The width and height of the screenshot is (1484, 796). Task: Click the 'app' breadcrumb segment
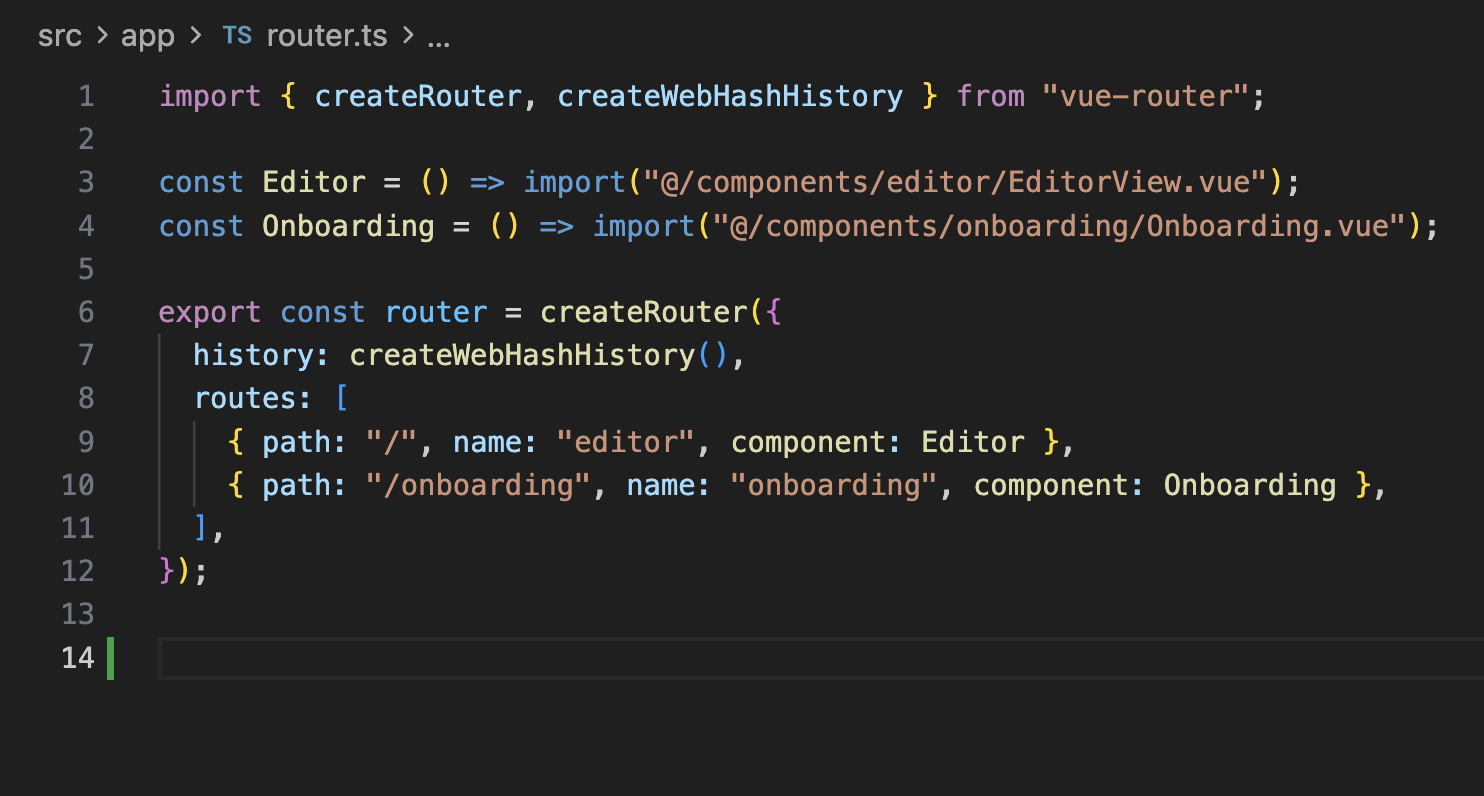(148, 37)
